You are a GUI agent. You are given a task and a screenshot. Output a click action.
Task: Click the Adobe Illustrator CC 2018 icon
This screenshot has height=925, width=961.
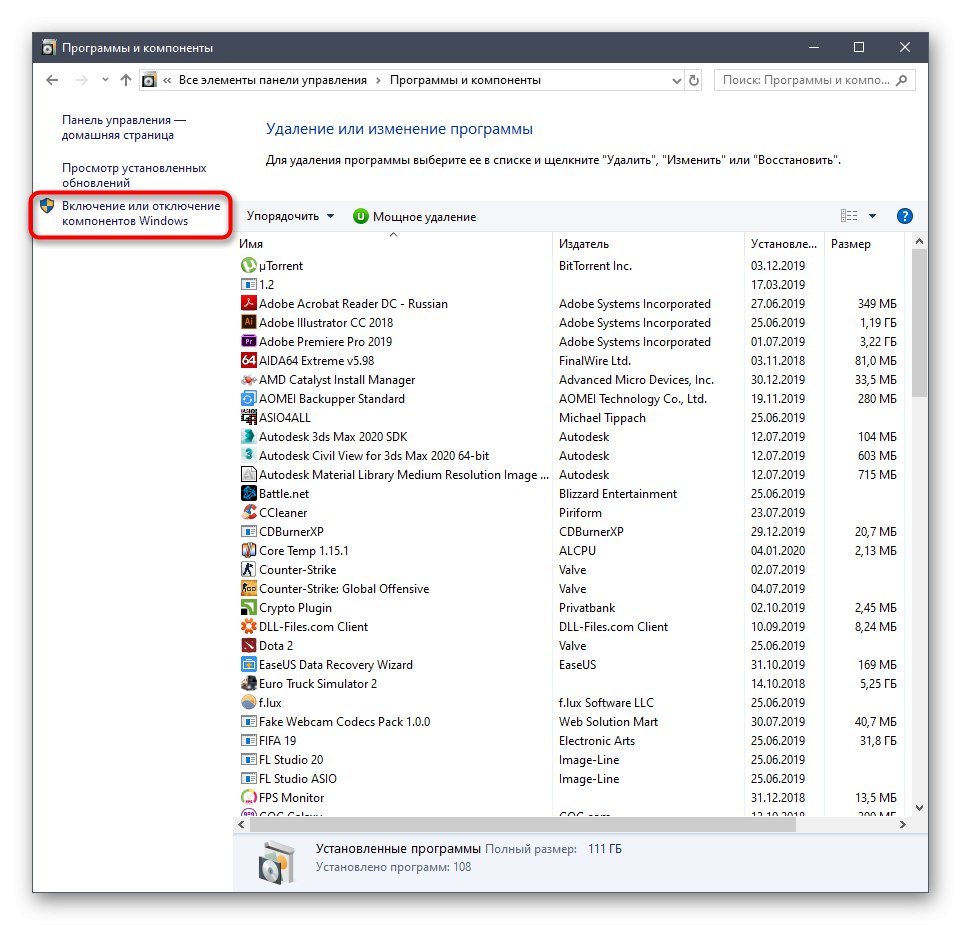[248, 322]
